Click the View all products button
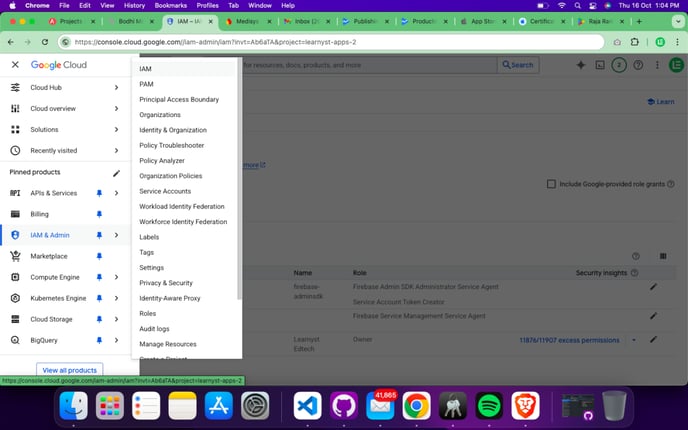This screenshot has width=688, height=430. [69, 370]
